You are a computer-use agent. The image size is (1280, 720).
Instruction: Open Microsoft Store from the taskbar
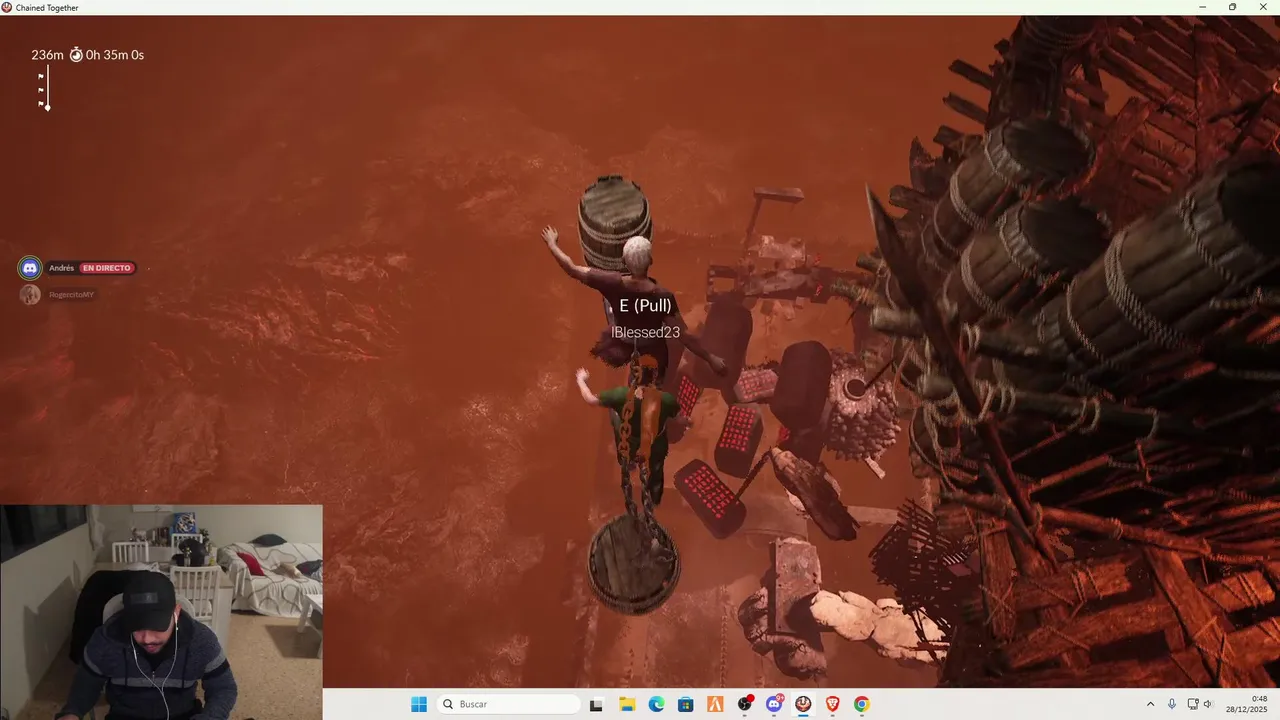[685, 704]
